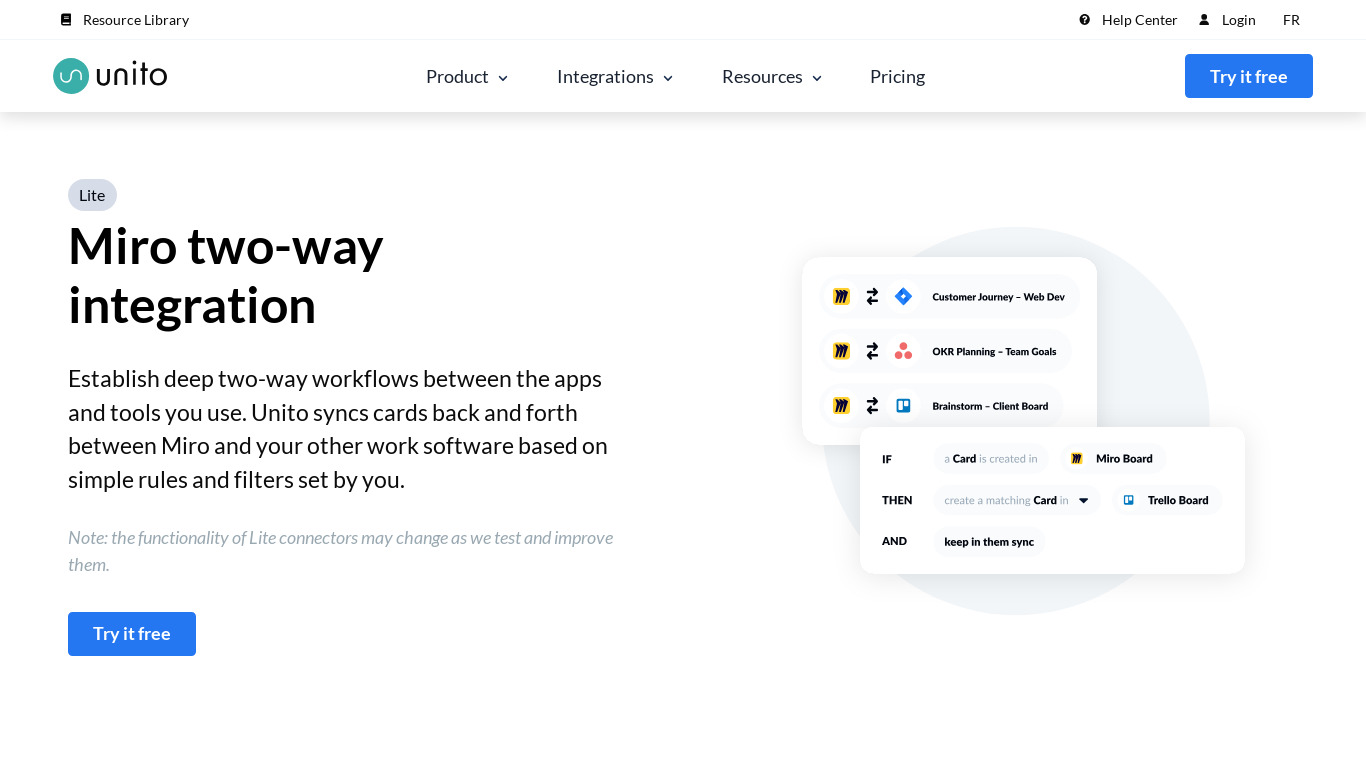1366x768 pixels.
Task: Go to the Pricing page
Action: click(897, 77)
